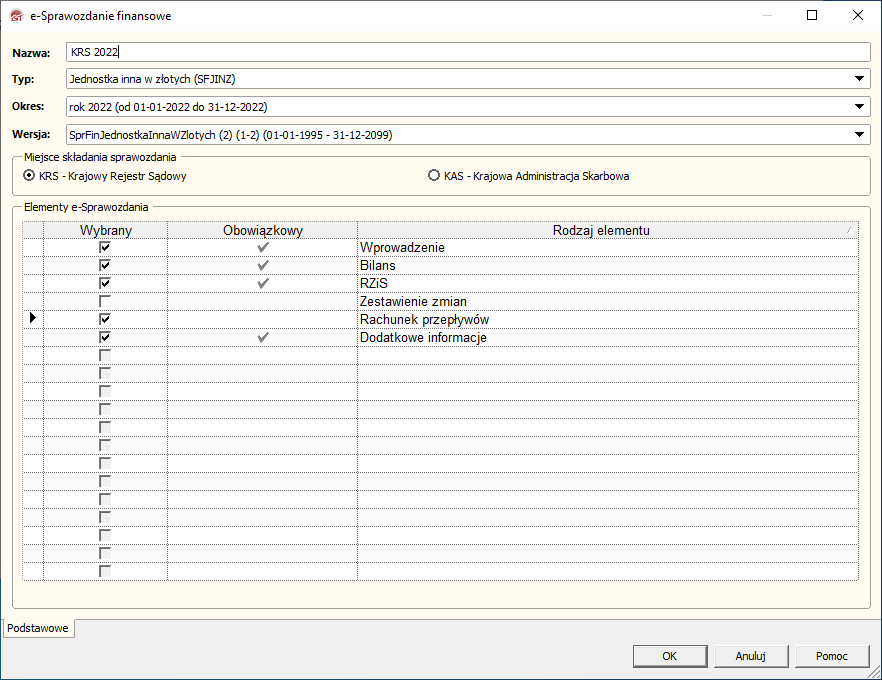Toggle the Rachunek przepływów checkbox
882x680 pixels.
coord(105,319)
